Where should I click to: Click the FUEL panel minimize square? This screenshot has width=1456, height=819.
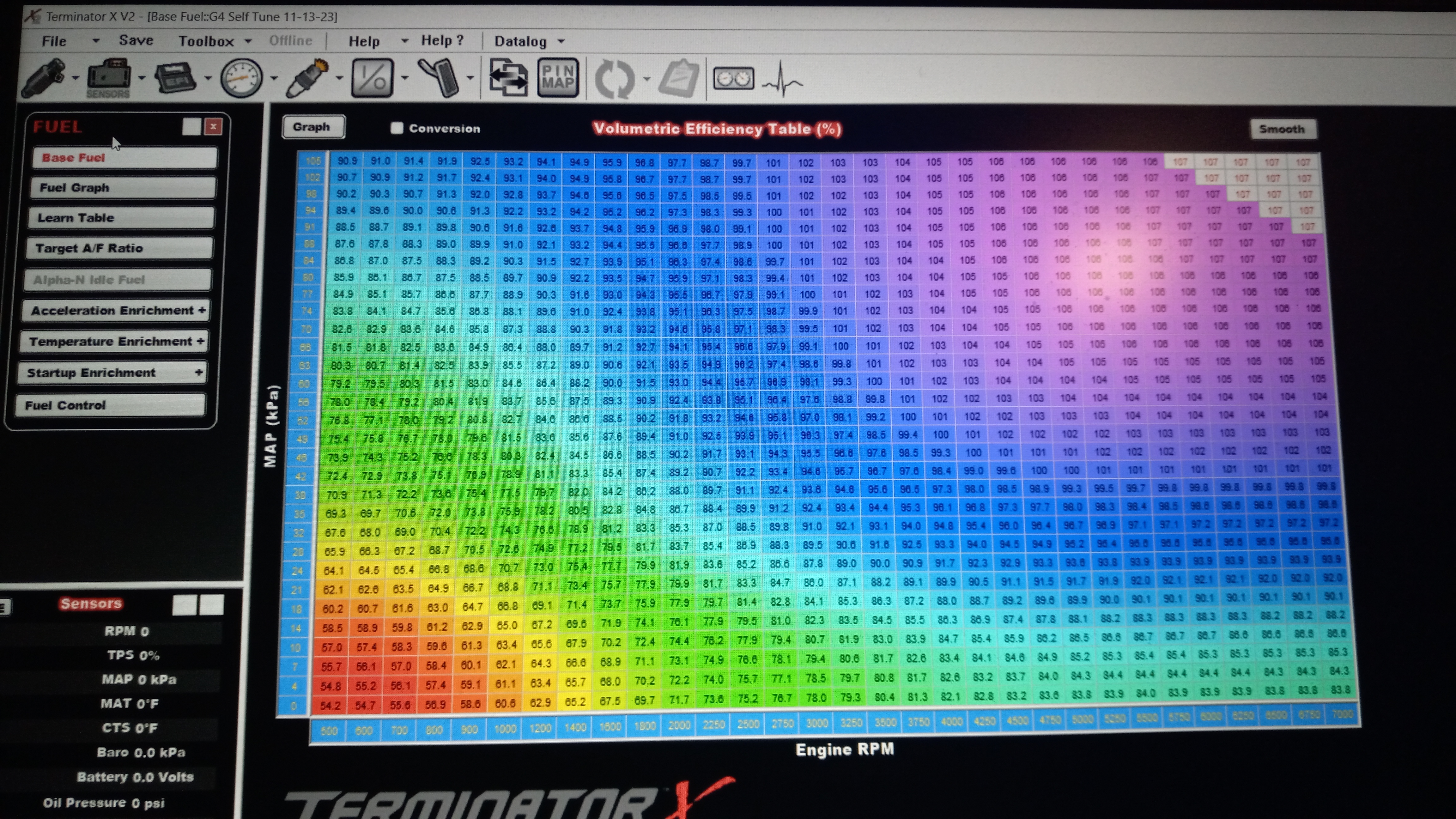(x=191, y=127)
